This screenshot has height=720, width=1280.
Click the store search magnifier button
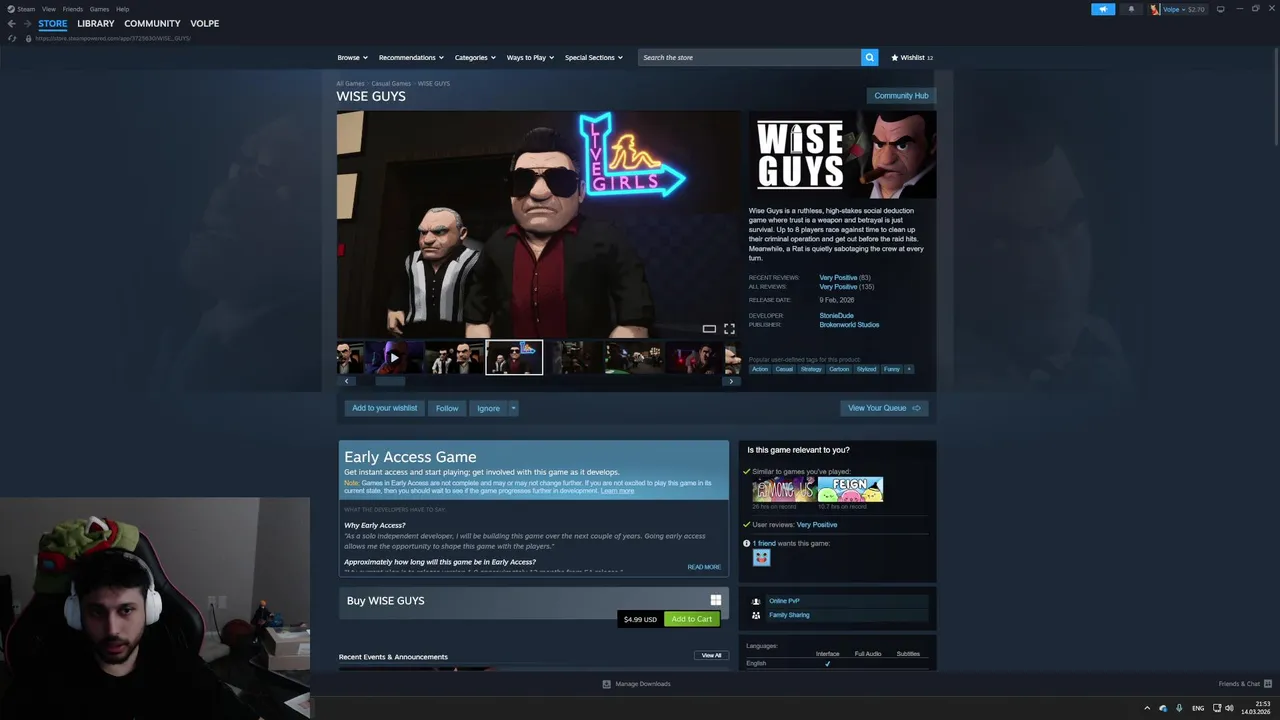(869, 57)
